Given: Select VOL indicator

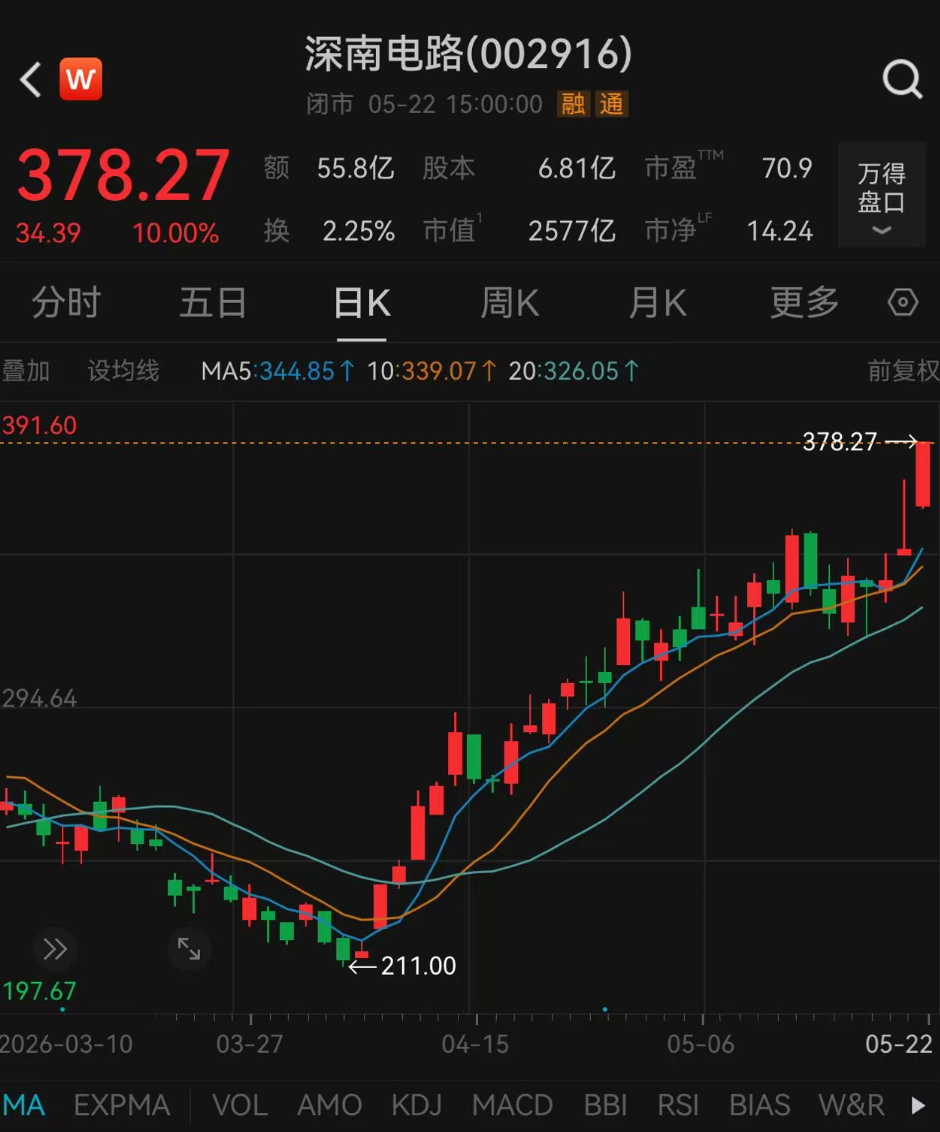Looking at the screenshot, I should [240, 1105].
